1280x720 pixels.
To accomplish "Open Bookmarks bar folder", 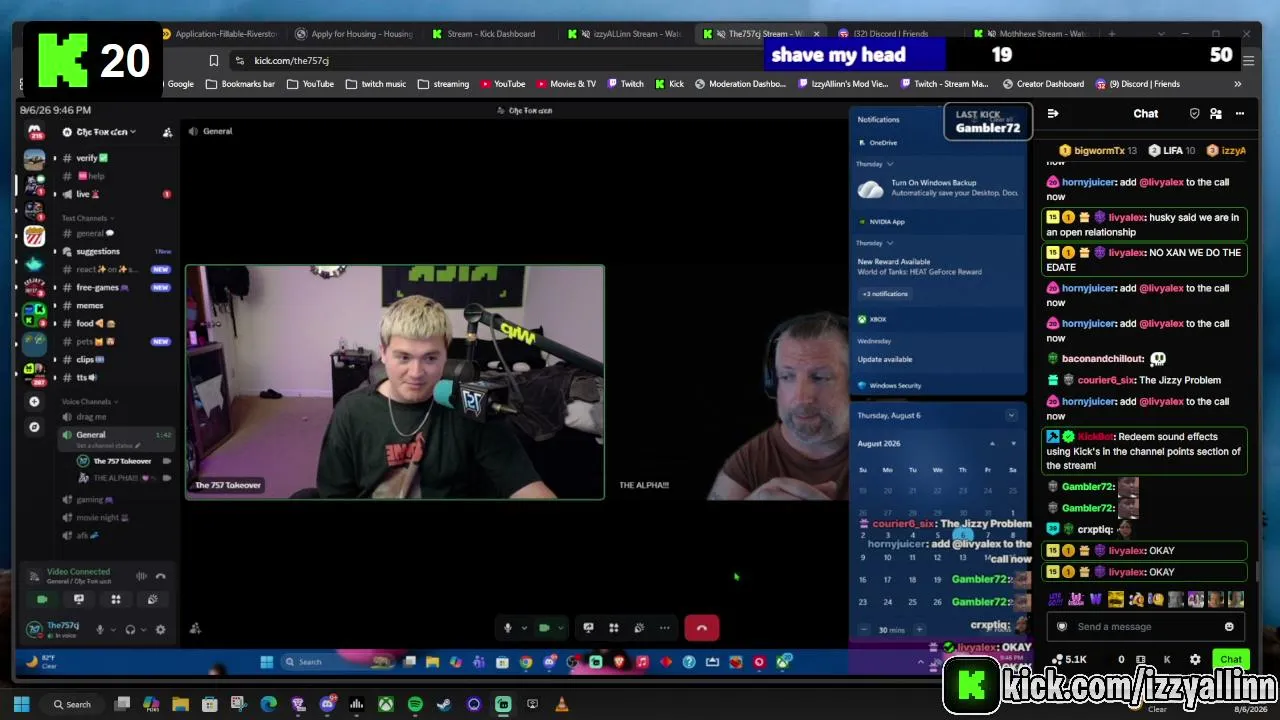I will click(x=241, y=84).
